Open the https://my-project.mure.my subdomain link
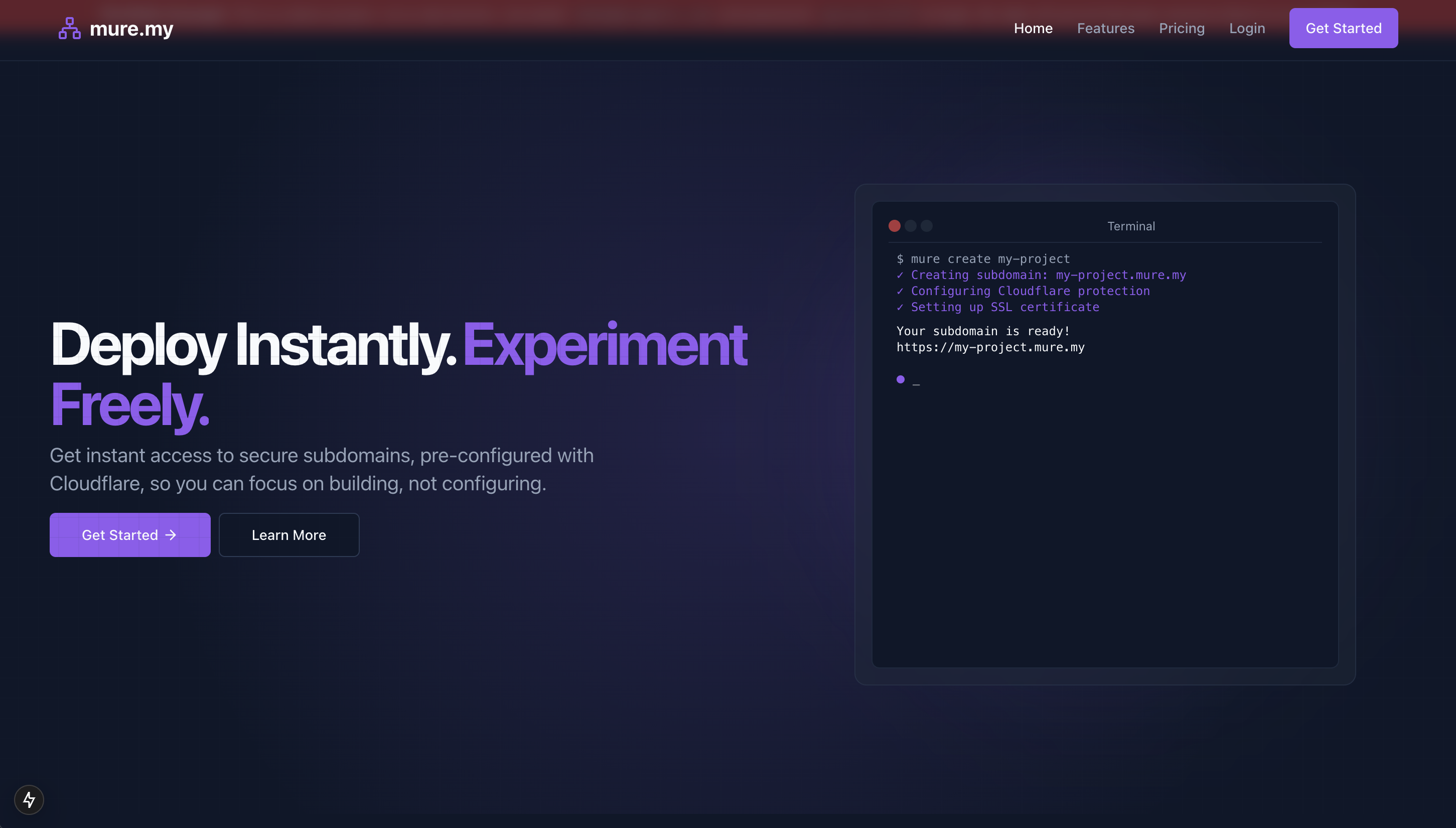The height and width of the screenshot is (828, 1456). click(990, 347)
